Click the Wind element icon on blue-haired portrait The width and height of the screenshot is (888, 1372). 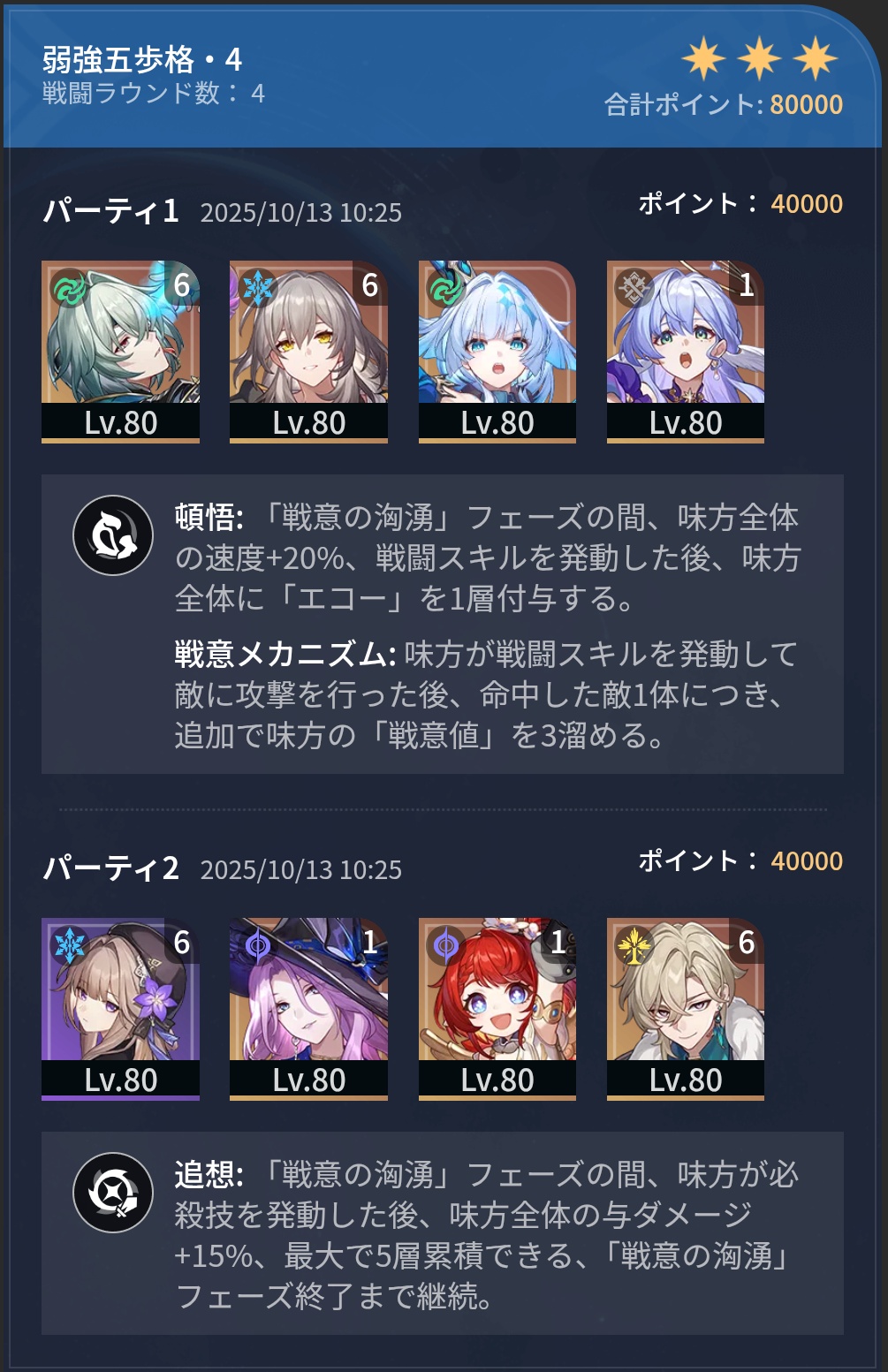pyautogui.click(x=445, y=288)
